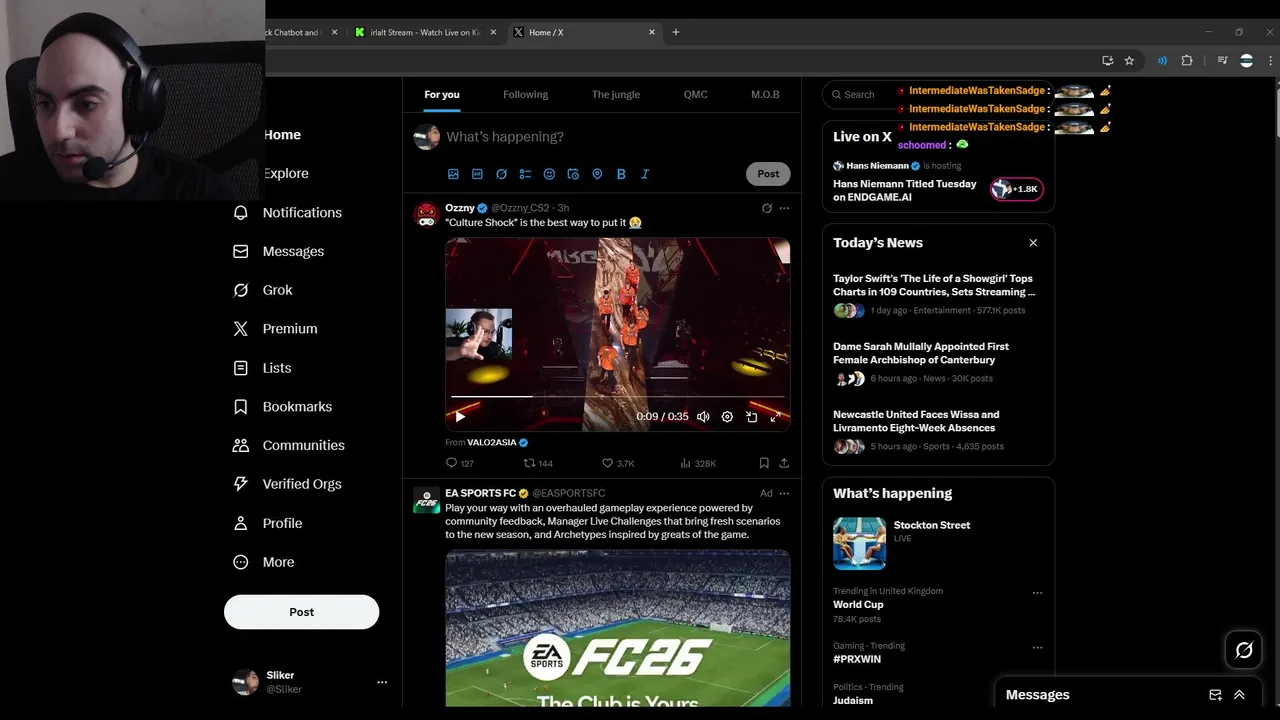Select the For you tab
The image size is (1280, 720).
(442, 94)
